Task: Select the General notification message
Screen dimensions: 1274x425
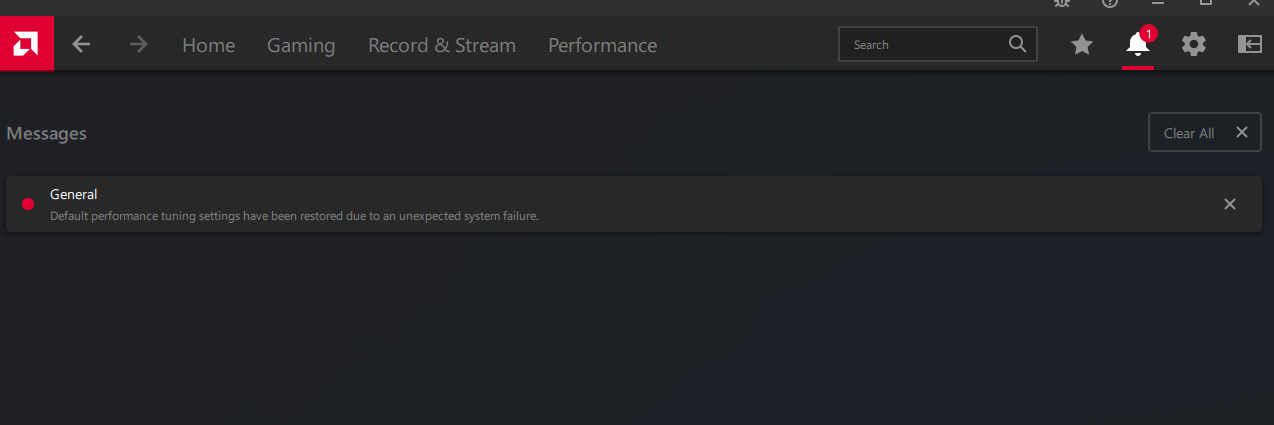Action: (x=634, y=204)
